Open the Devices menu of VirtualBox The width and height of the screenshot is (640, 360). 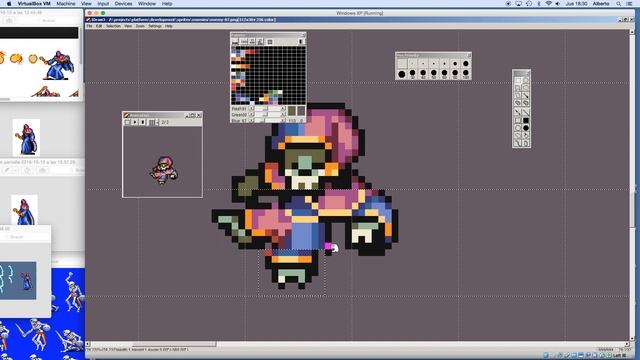tap(123, 3)
